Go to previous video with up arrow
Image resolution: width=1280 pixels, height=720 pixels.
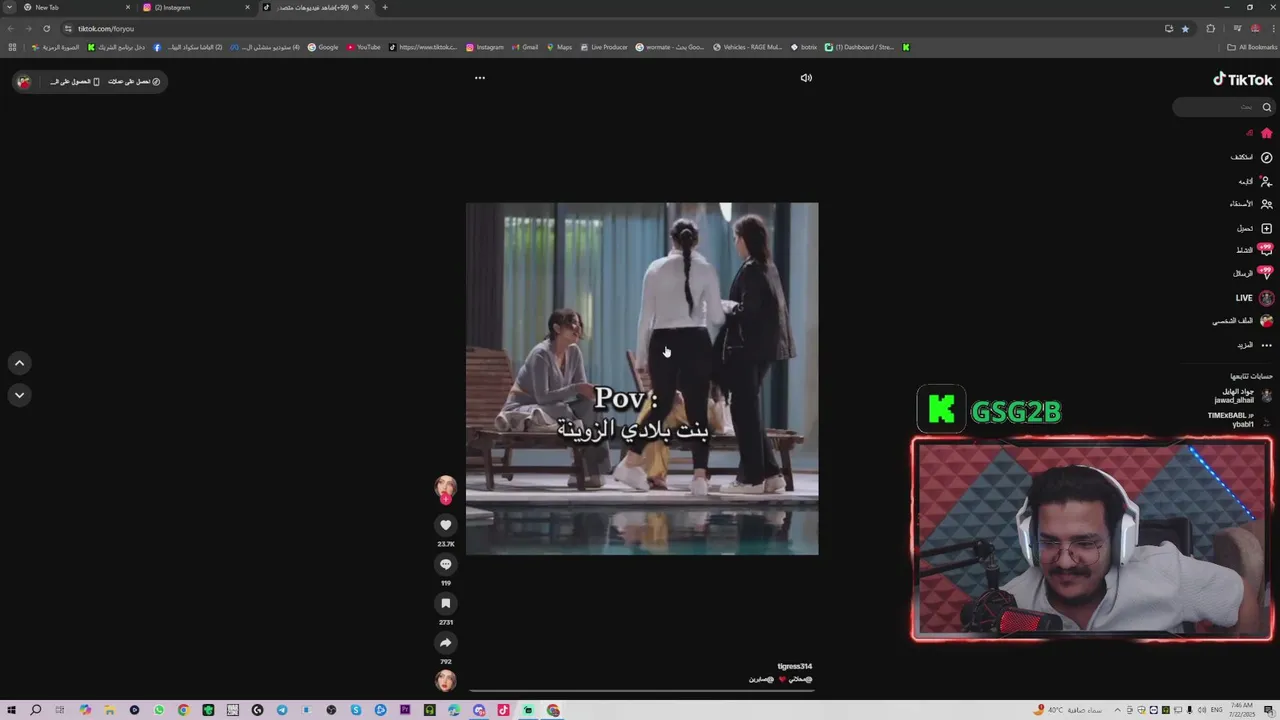19,363
